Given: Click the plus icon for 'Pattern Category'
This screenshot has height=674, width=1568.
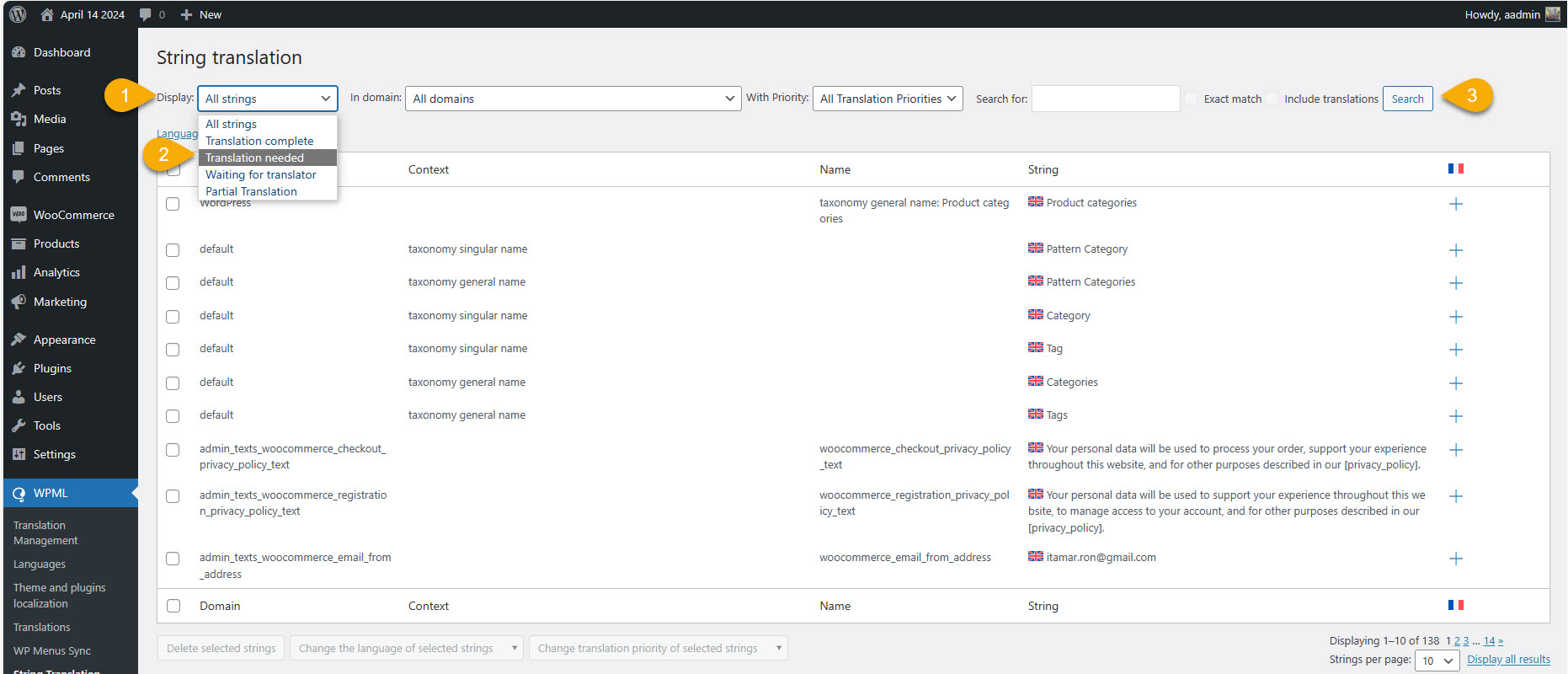Looking at the screenshot, I should point(1455,250).
